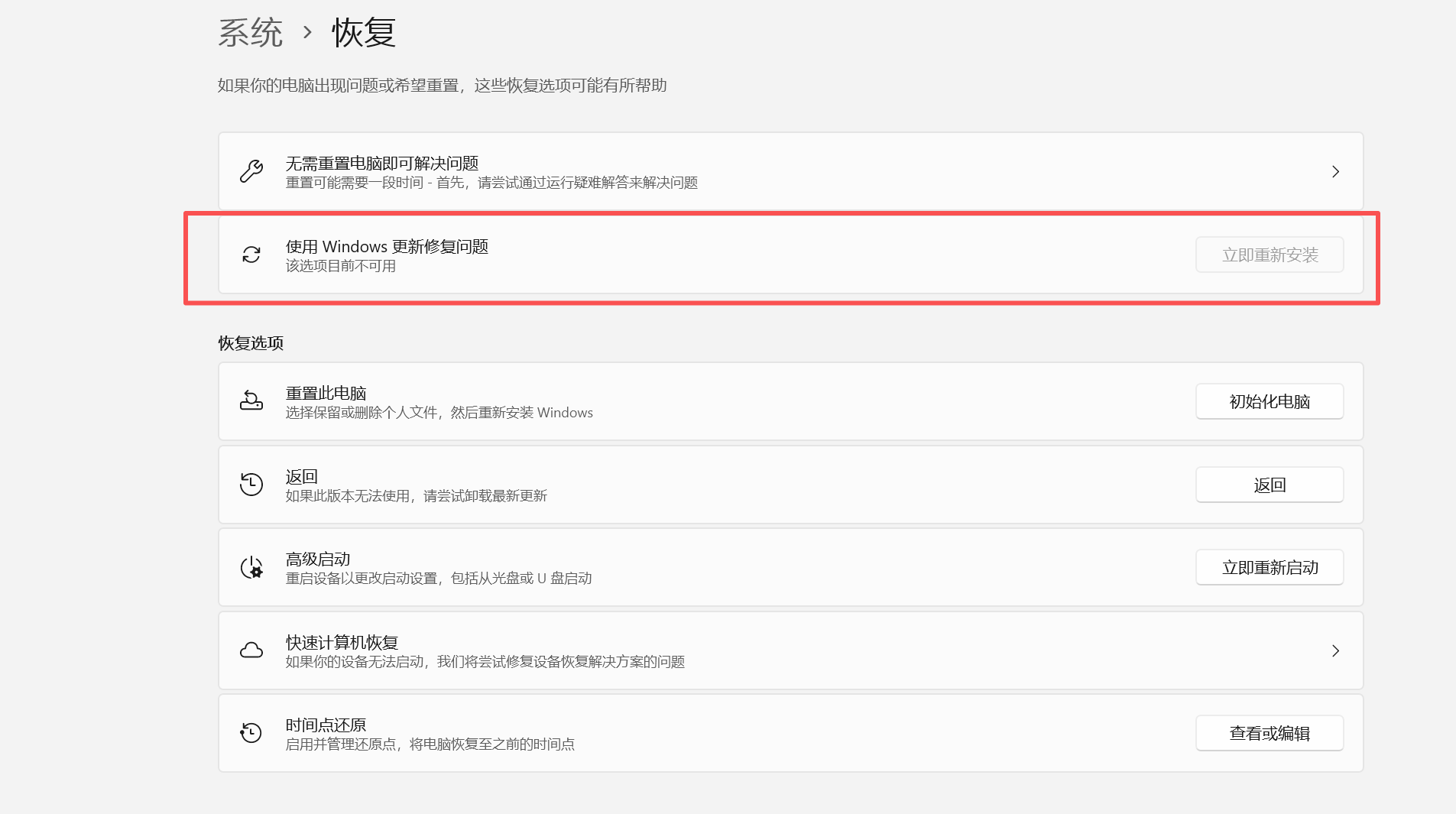Click the 初始化电脑 button

point(1270,401)
